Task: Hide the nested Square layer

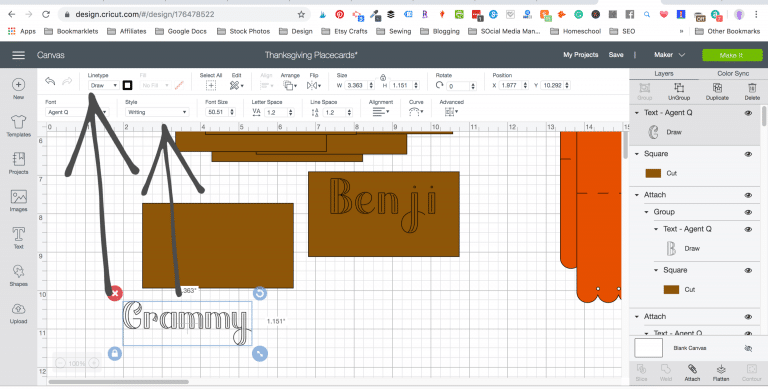Action: (x=748, y=270)
